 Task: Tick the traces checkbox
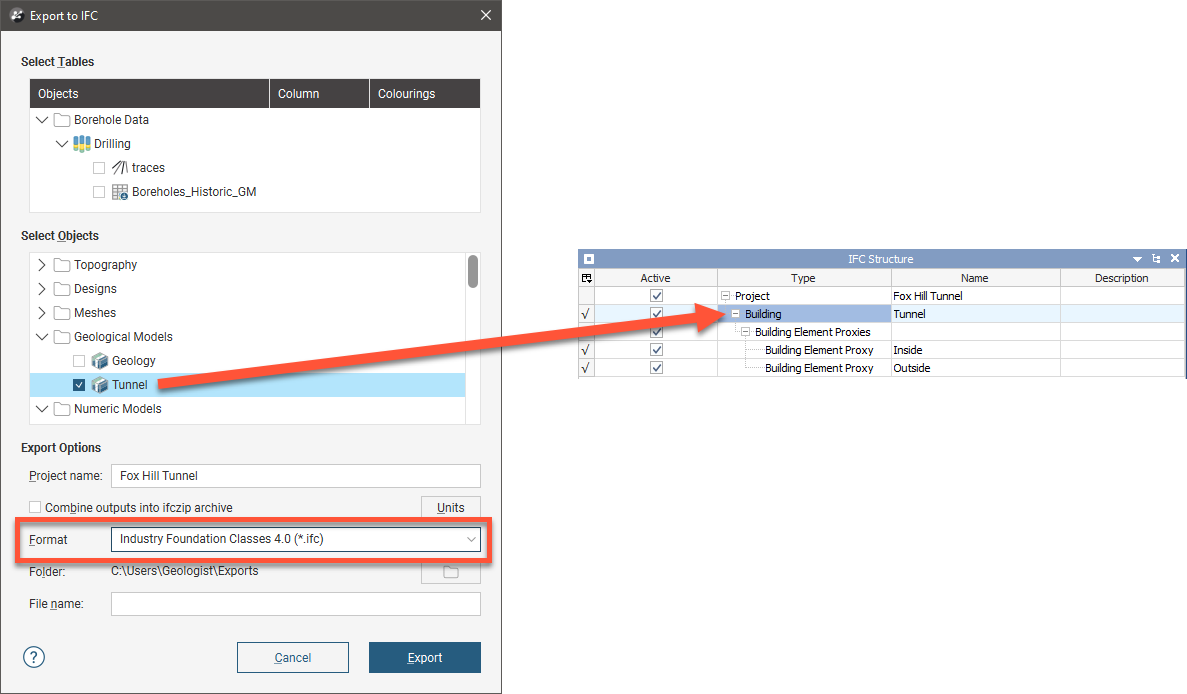(x=99, y=168)
